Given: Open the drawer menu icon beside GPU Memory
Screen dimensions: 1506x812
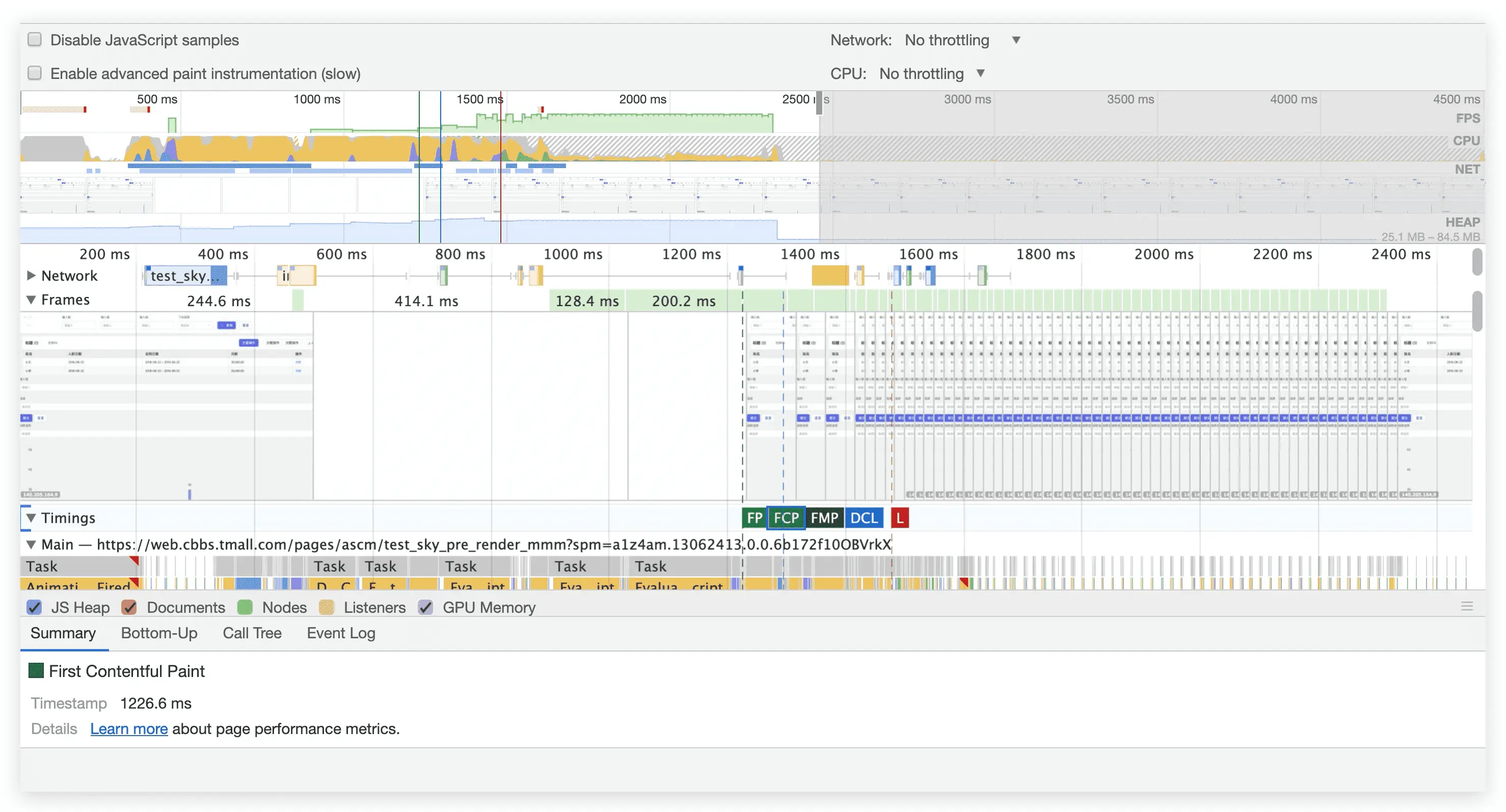Looking at the screenshot, I should [x=1466, y=606].
